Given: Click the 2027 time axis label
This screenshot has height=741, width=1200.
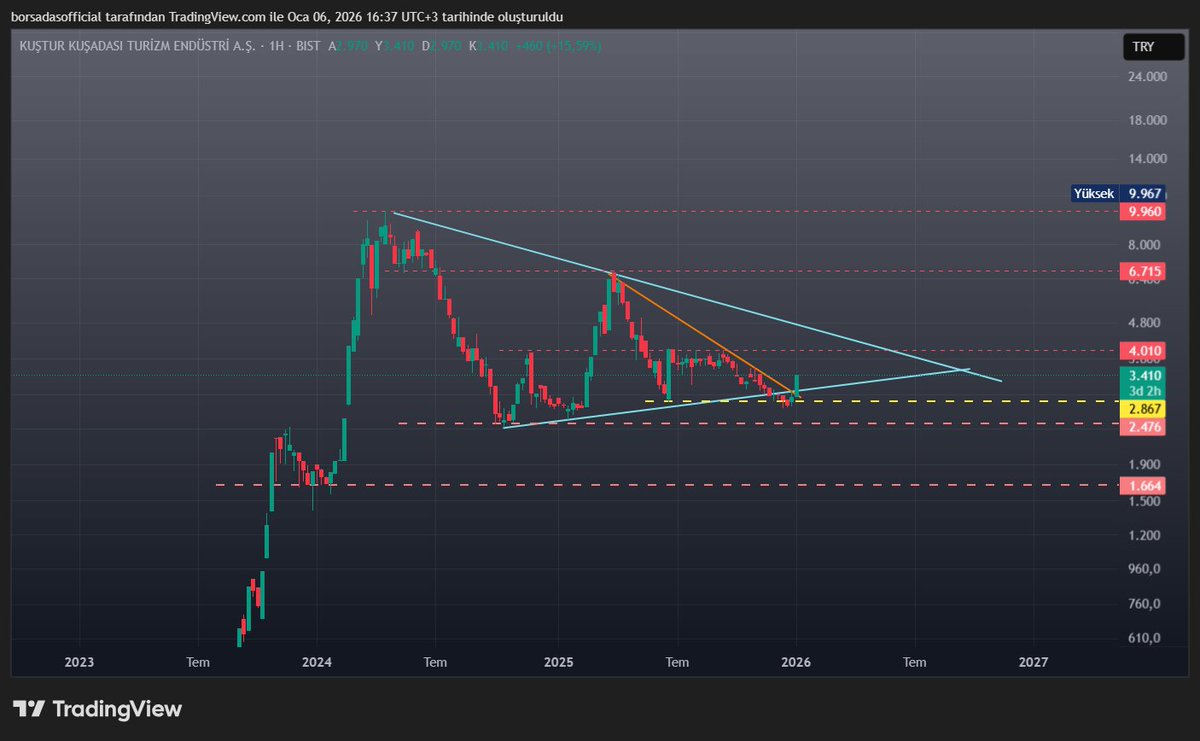Looking at the screenshot, I should coord(1033,662).
